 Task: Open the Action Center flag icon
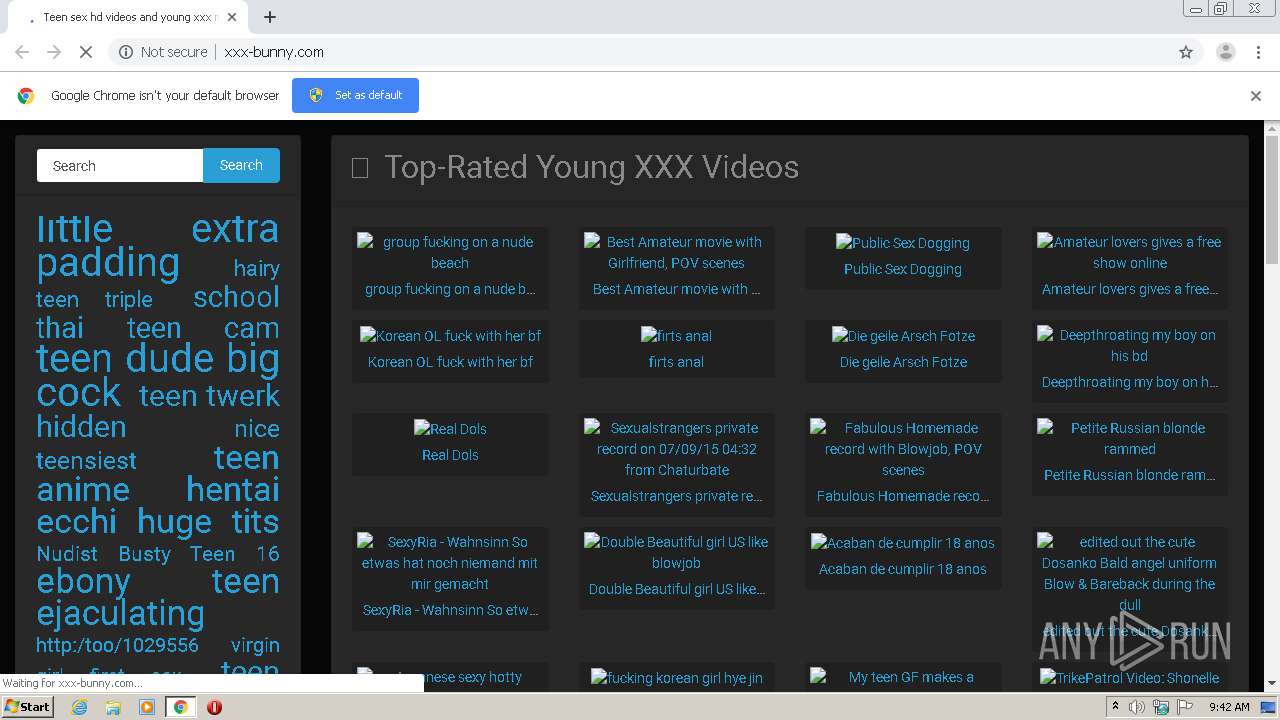tap(1185, 707)
